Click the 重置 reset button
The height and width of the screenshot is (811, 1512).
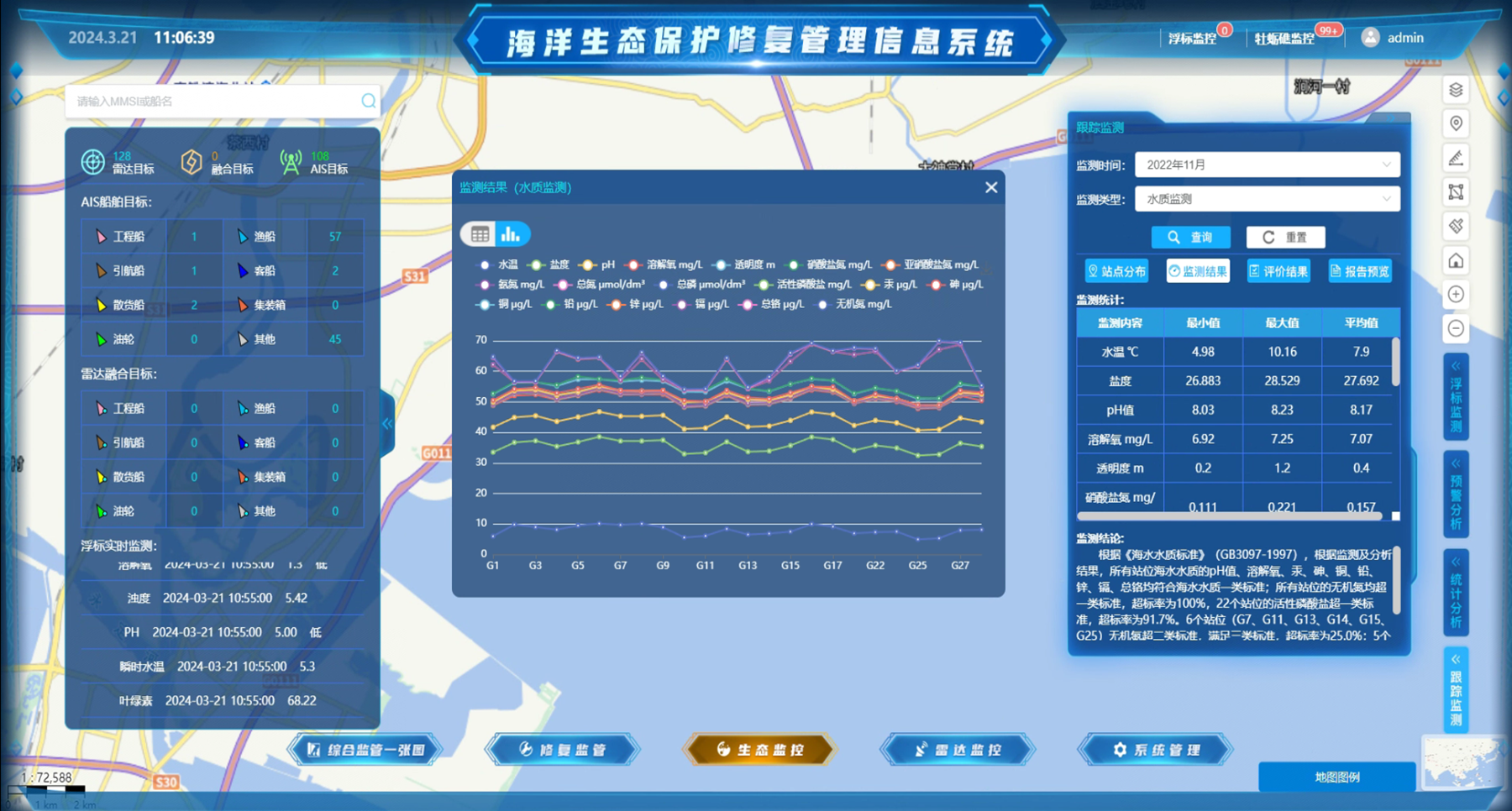tap(1285, 238)
